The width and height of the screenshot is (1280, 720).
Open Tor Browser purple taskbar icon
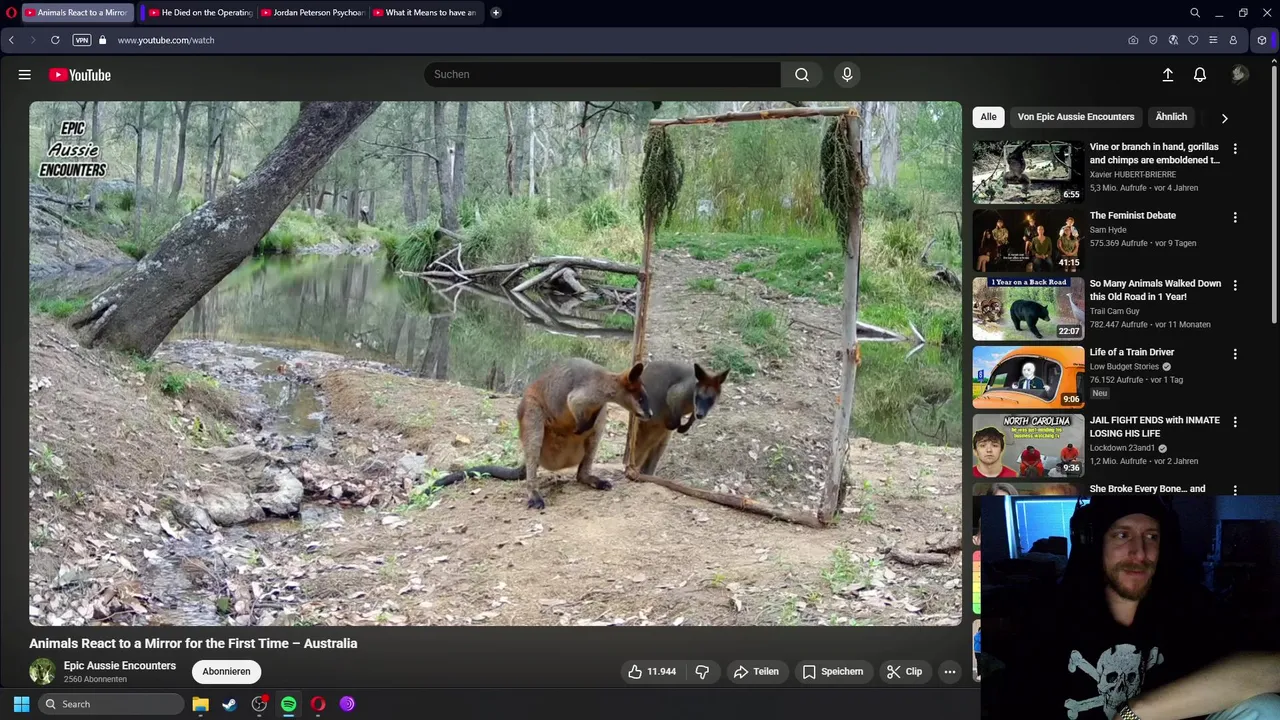click(x=347, y=704)
